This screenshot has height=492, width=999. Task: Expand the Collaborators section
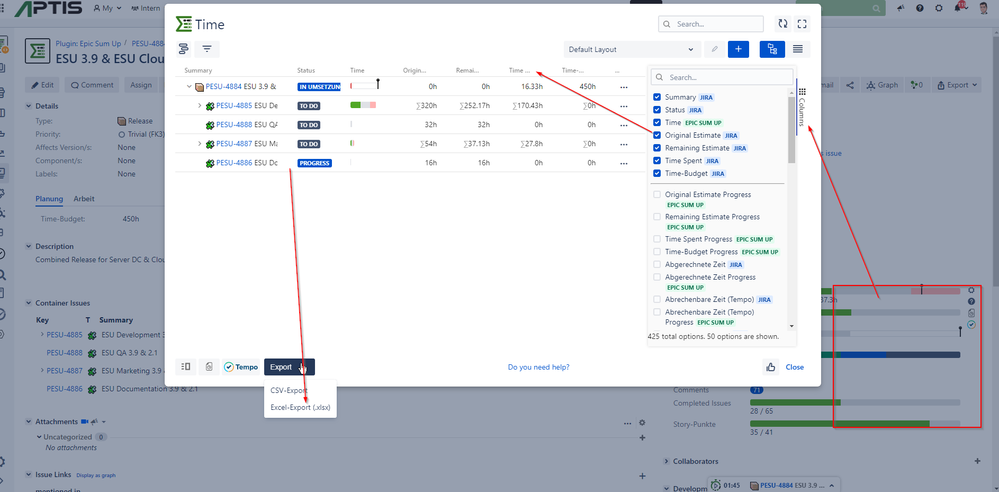[666, 461]
